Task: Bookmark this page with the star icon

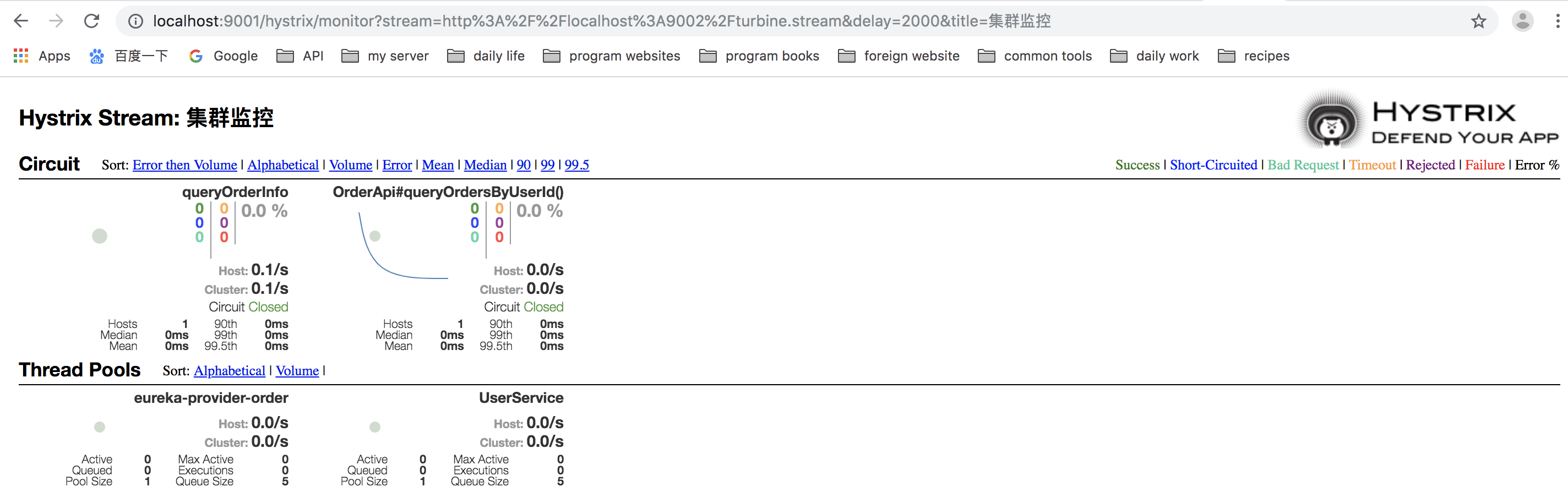Action: [1478, 21]
